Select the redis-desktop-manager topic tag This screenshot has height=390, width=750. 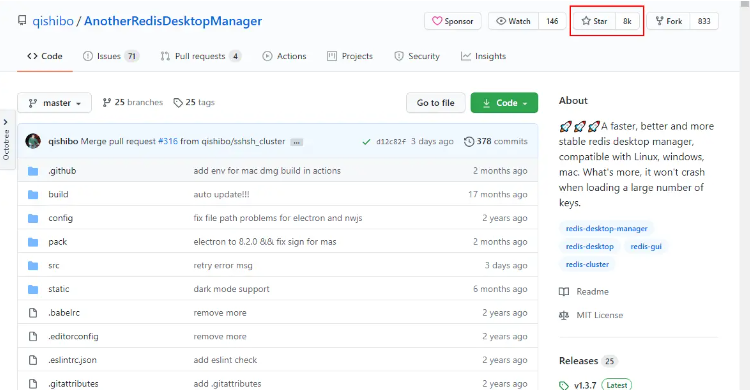coord(607,228)
